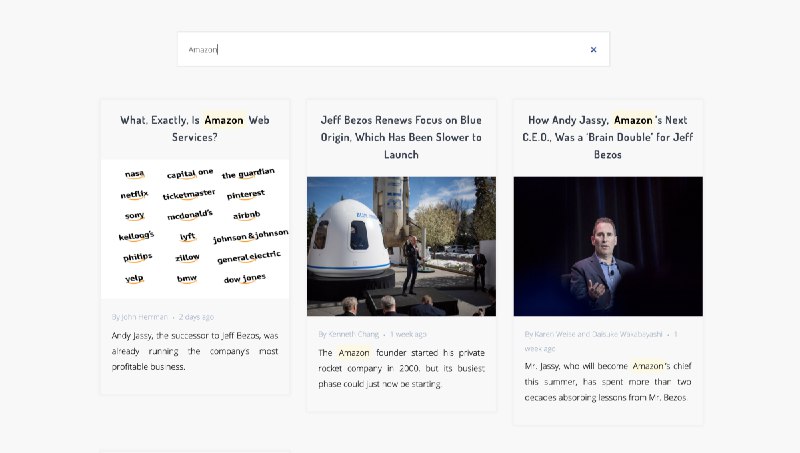The height and width of the screenshot is (453, 800).
Task: Click the '2 days ago' timestamp
Action: tap(196, 317)
